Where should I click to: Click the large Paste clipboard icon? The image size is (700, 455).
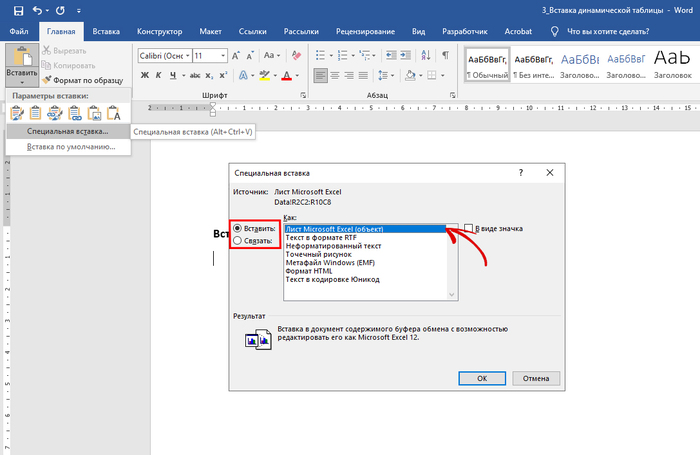pyautogui.click(x=22, y=56)
